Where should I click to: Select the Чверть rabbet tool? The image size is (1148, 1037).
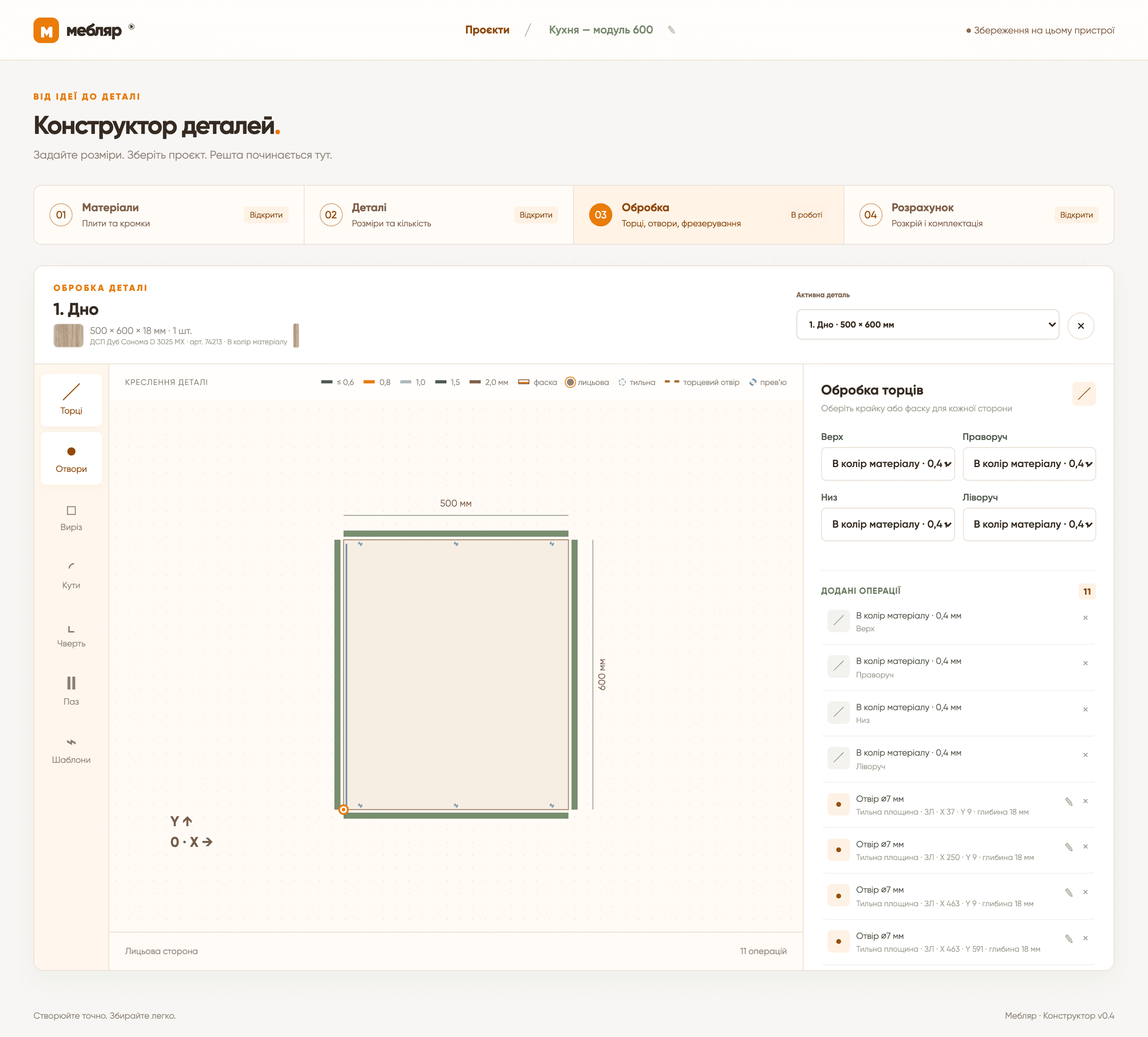click(71, 634)
